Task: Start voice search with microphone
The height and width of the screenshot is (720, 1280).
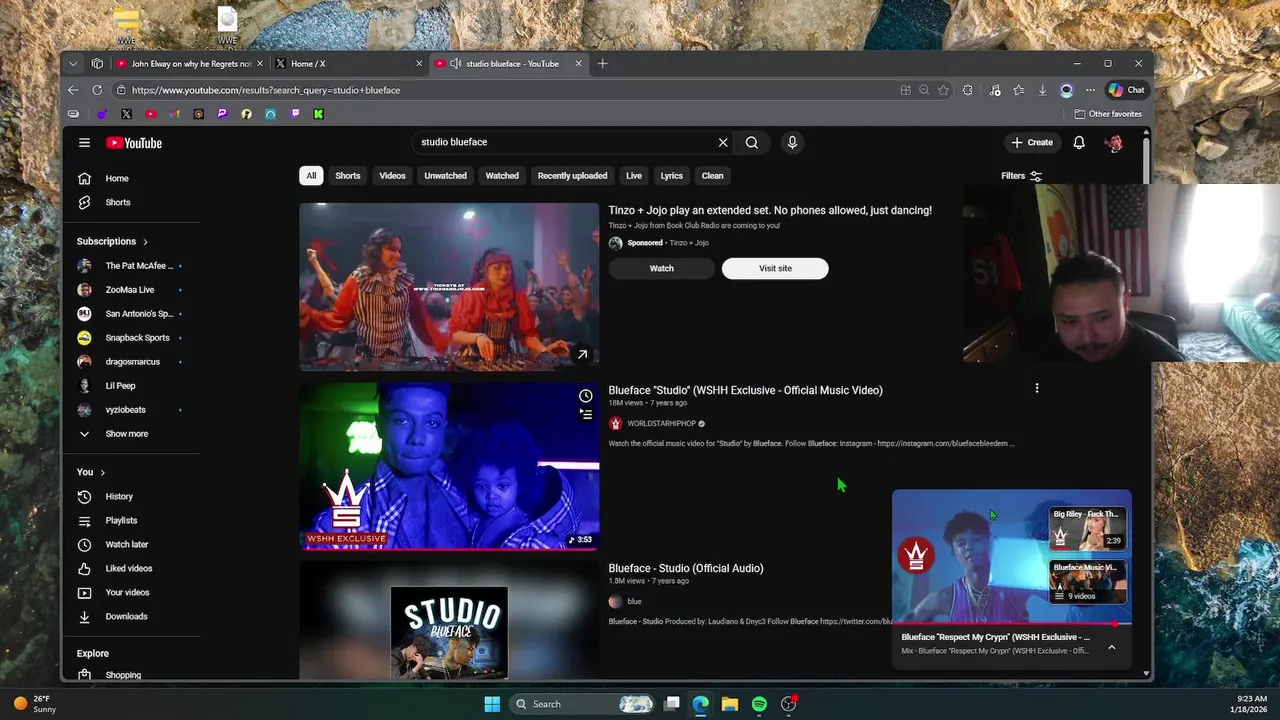Action: tap(792, 142)
